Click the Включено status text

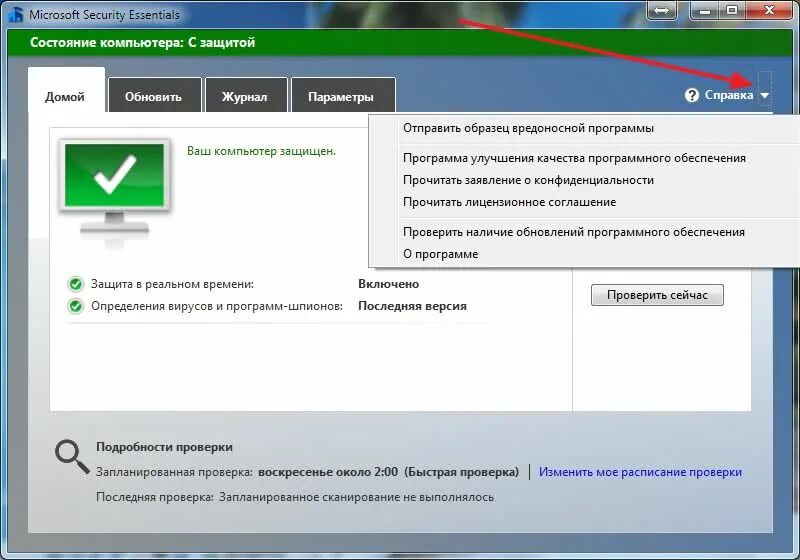388,284
